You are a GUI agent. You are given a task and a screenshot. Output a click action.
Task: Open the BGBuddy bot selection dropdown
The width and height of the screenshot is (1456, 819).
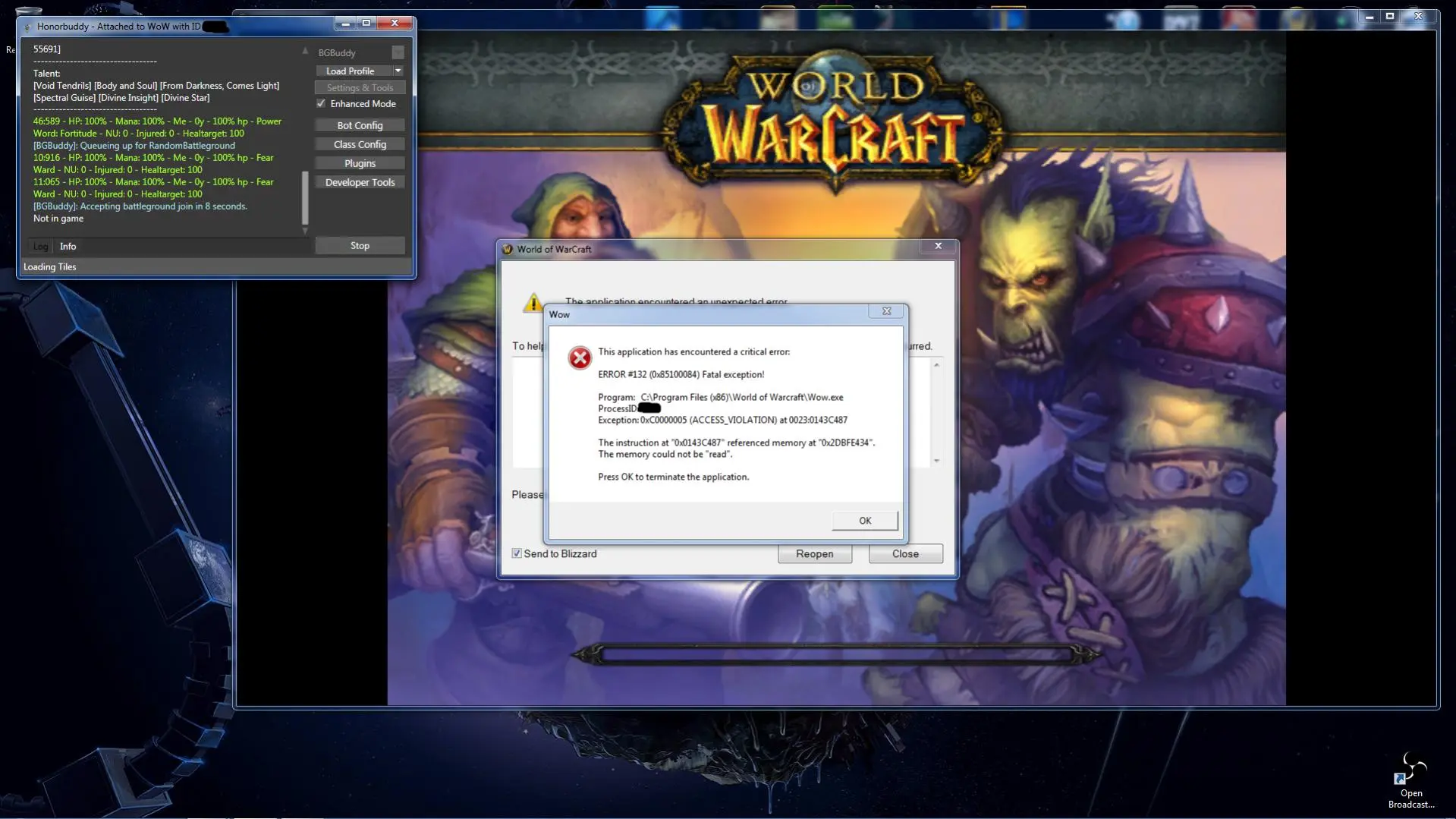point(360,52)
